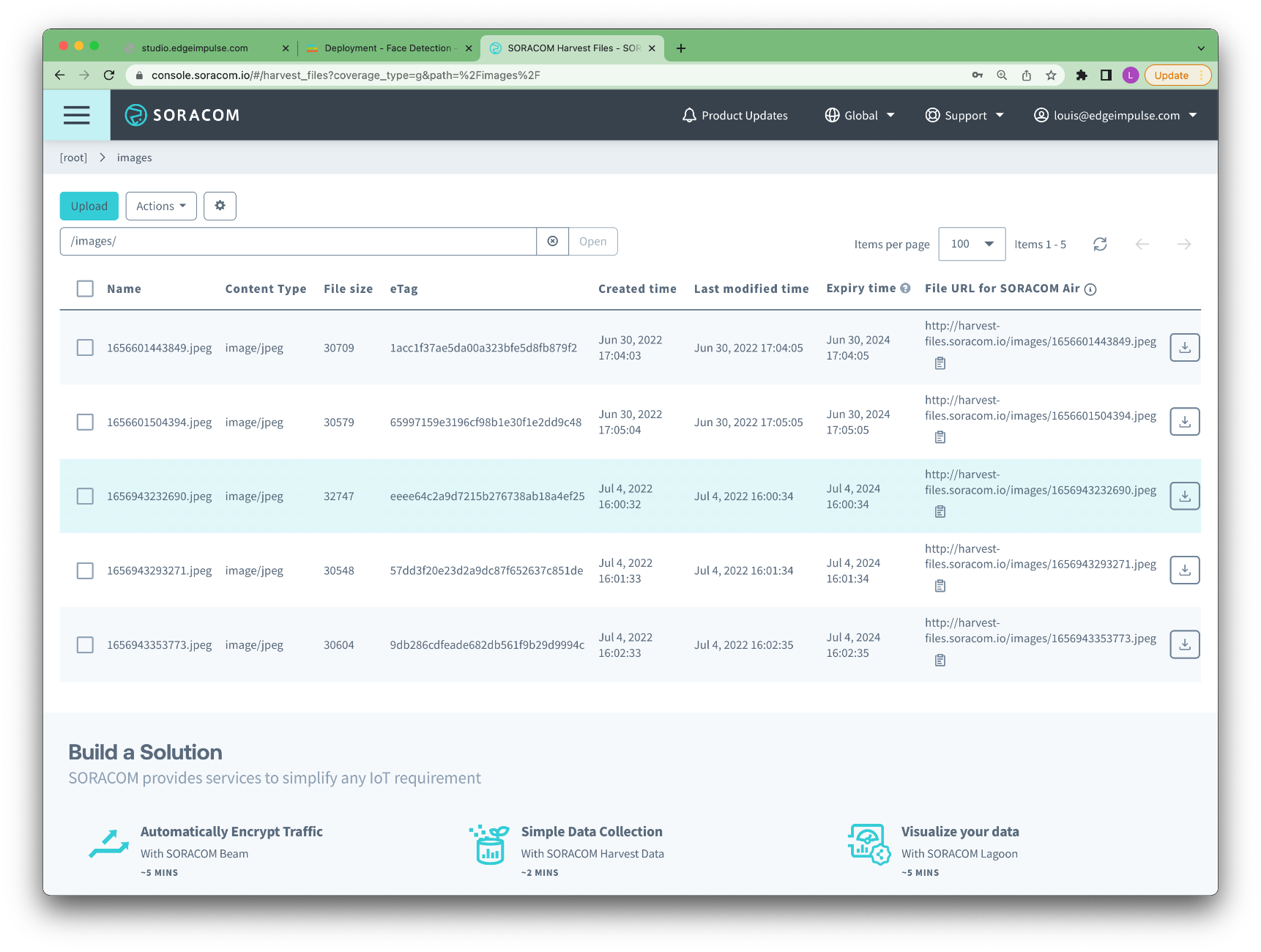Select SORACOM Harvest Files tab

click(x=573, y=48)
